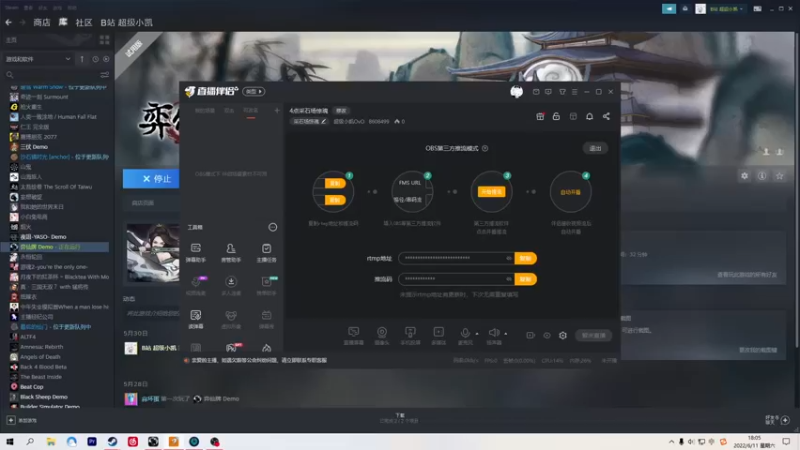The height and width of the screenshot is (450, 800).
Task: Expand the hidden system tray icons arrow
Action: [x=671, y=442]
